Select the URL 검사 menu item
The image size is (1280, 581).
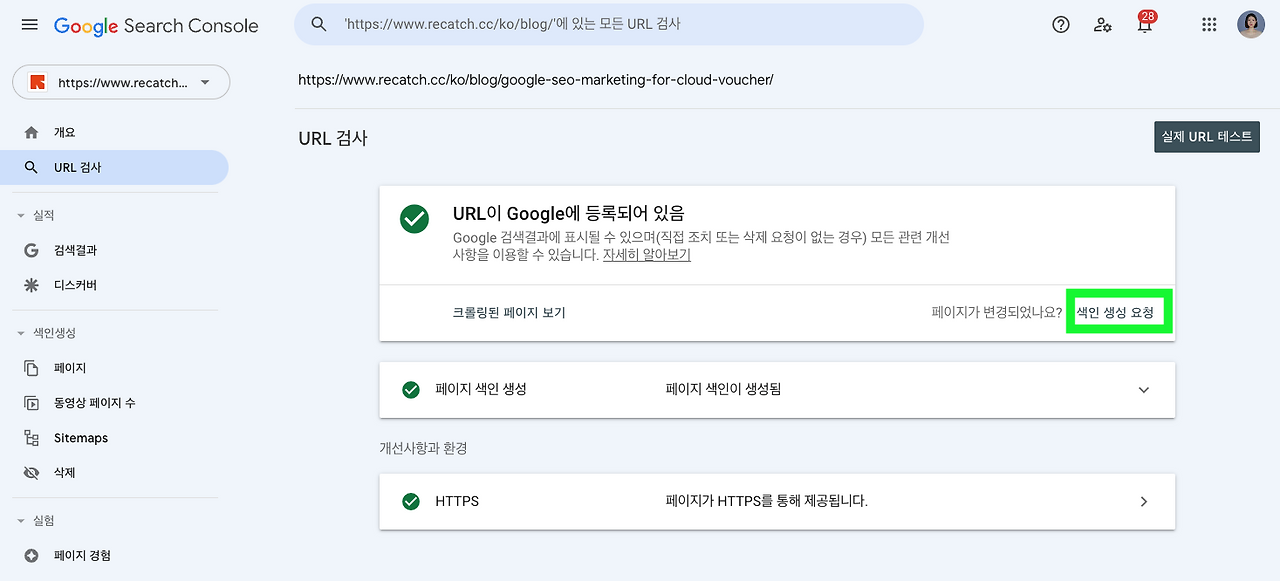click(74, 168)
